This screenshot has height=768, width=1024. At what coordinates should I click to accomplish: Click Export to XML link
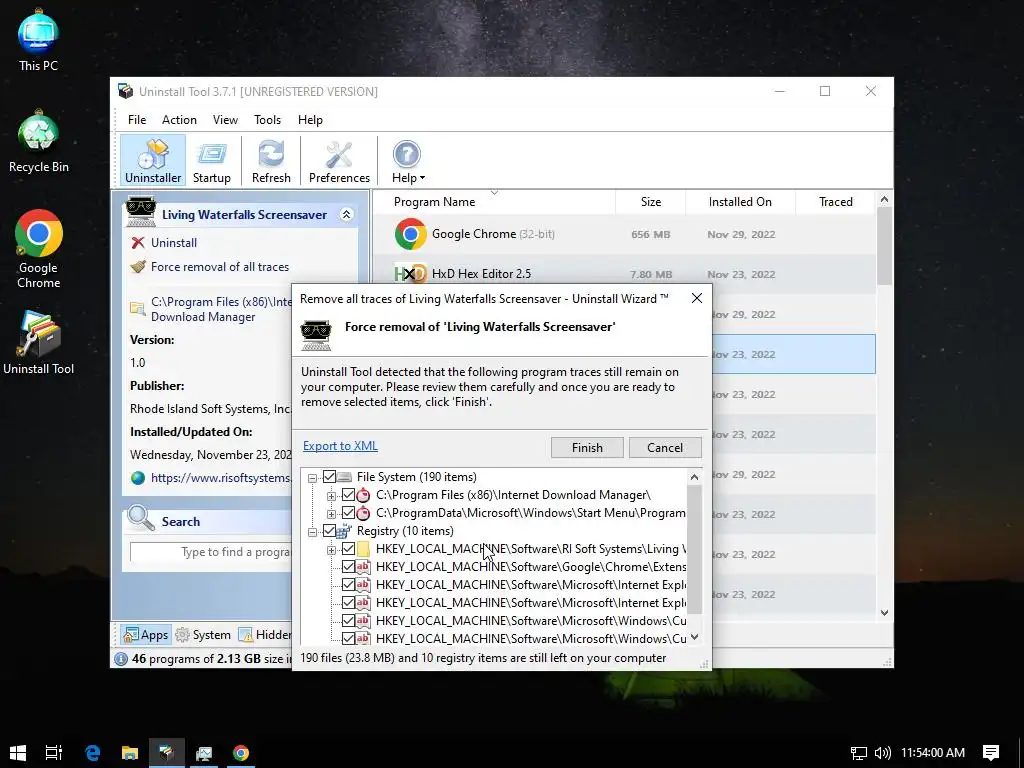click(340, 446)
